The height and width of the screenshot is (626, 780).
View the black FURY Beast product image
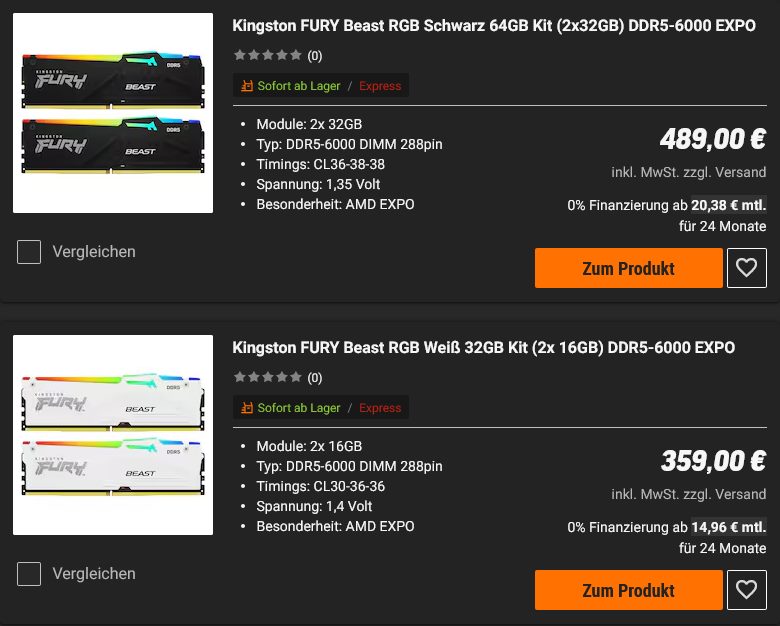(x=113, y=113)
